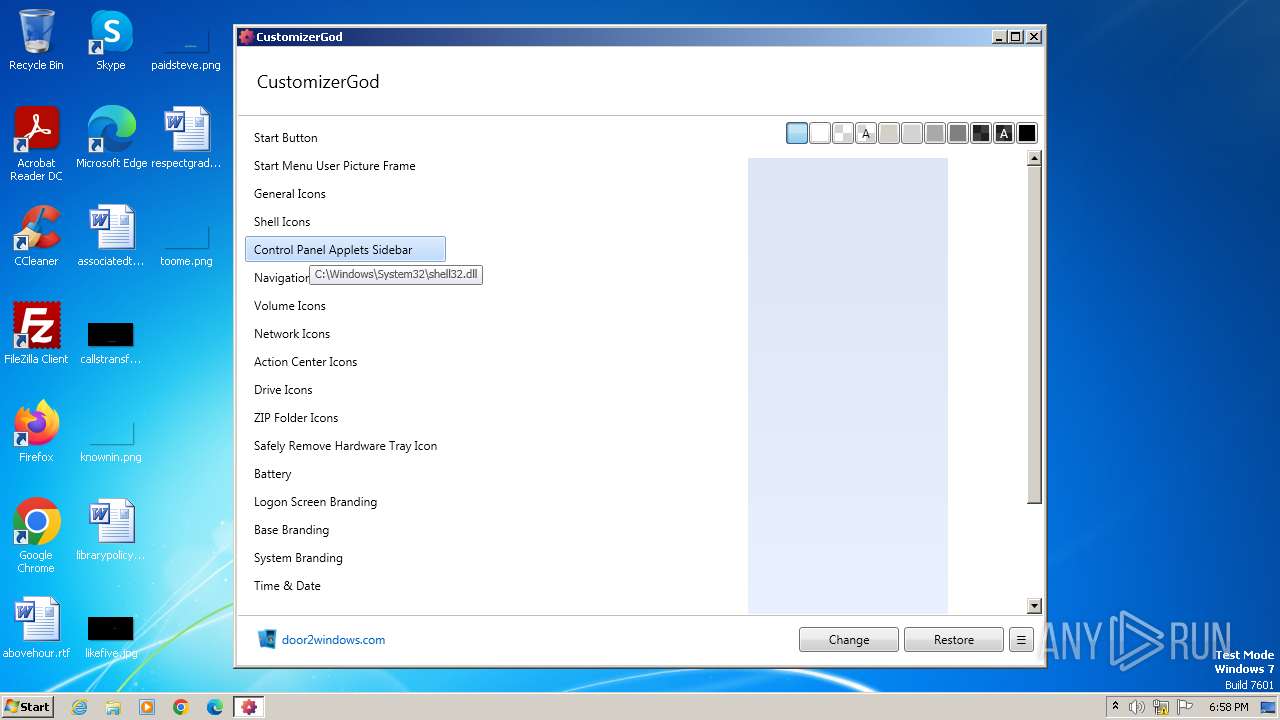
Task: Click the Chrome icon in the taskbar
Action: coord(181,707)
